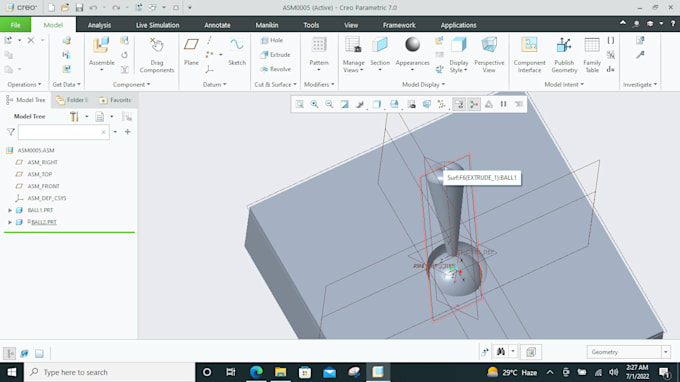
Task: Click the Open file icon
Action: click(x=65, y=8)
